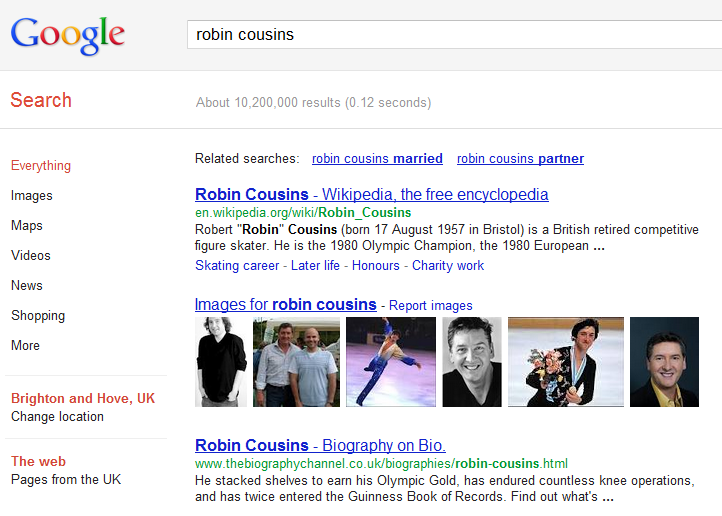Click the Google logo

67,35
